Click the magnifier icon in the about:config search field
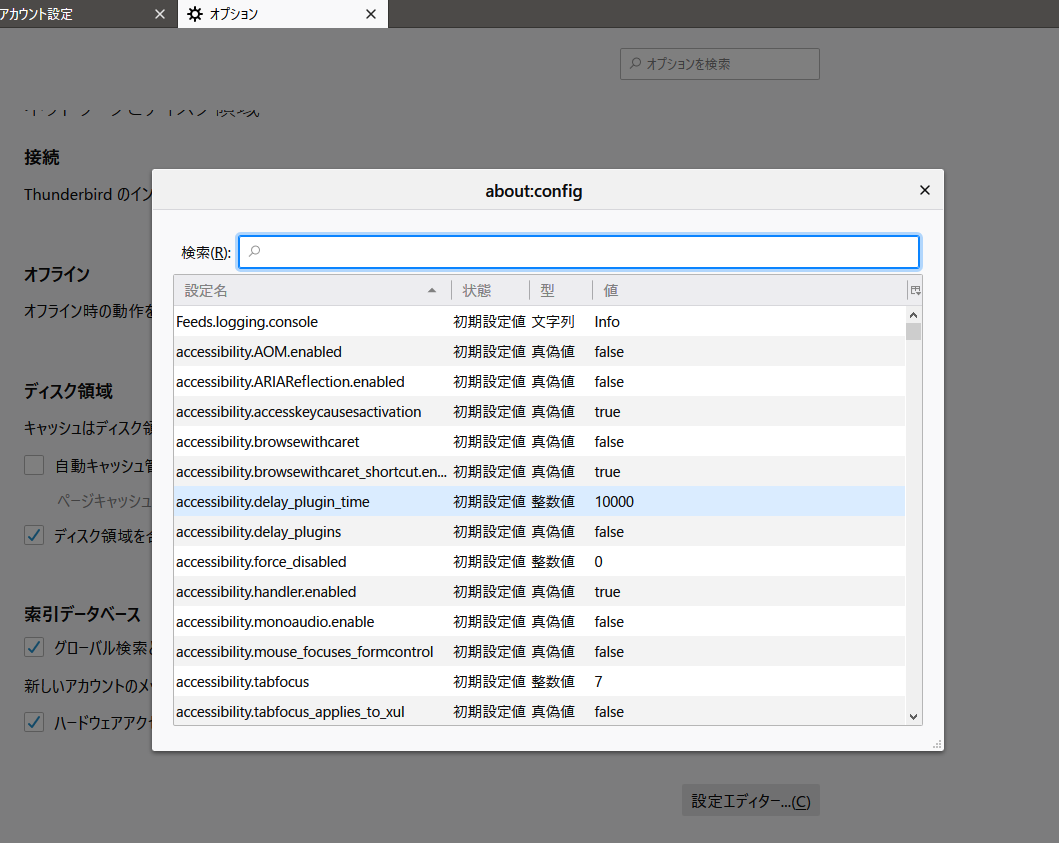This screenshot has width=1059, height=843. (x=253, y=252)
